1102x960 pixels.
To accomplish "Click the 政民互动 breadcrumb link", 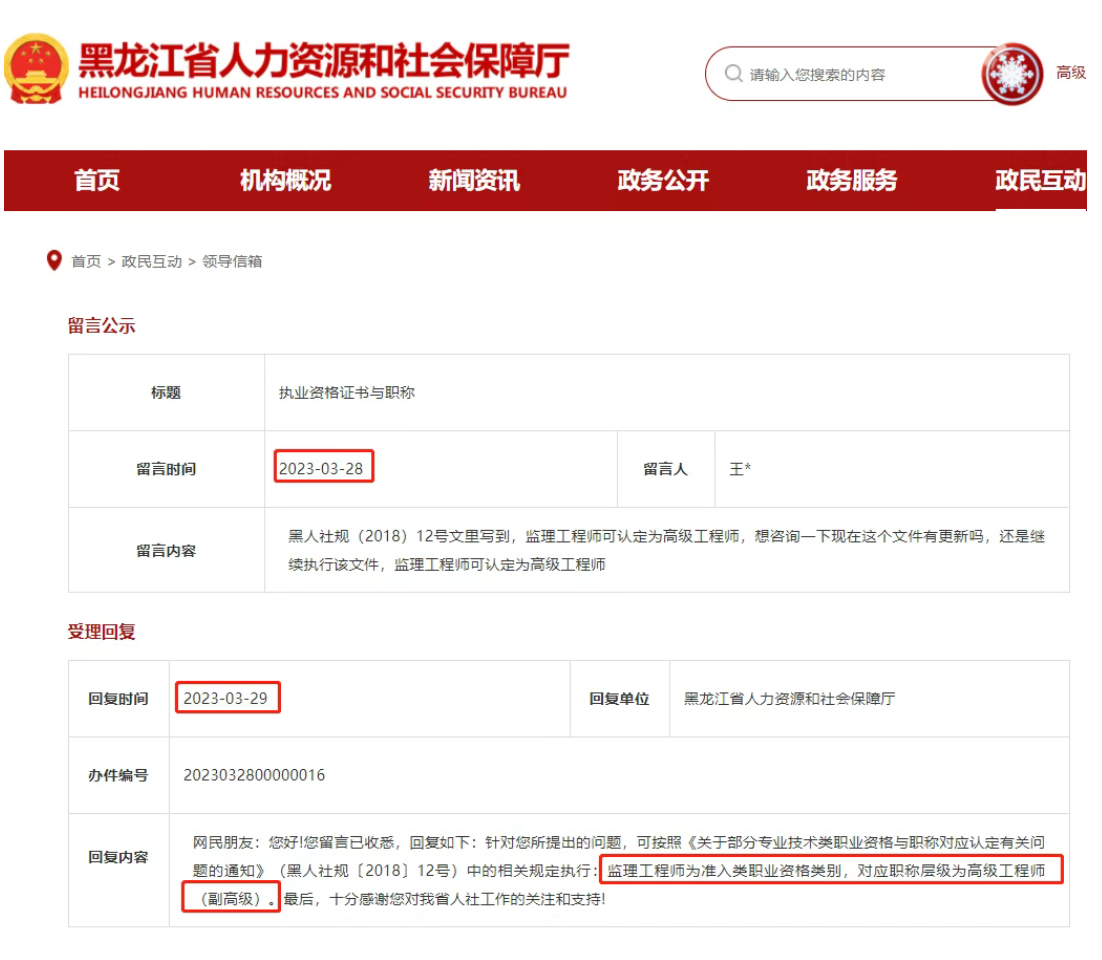I will [152, 261].
